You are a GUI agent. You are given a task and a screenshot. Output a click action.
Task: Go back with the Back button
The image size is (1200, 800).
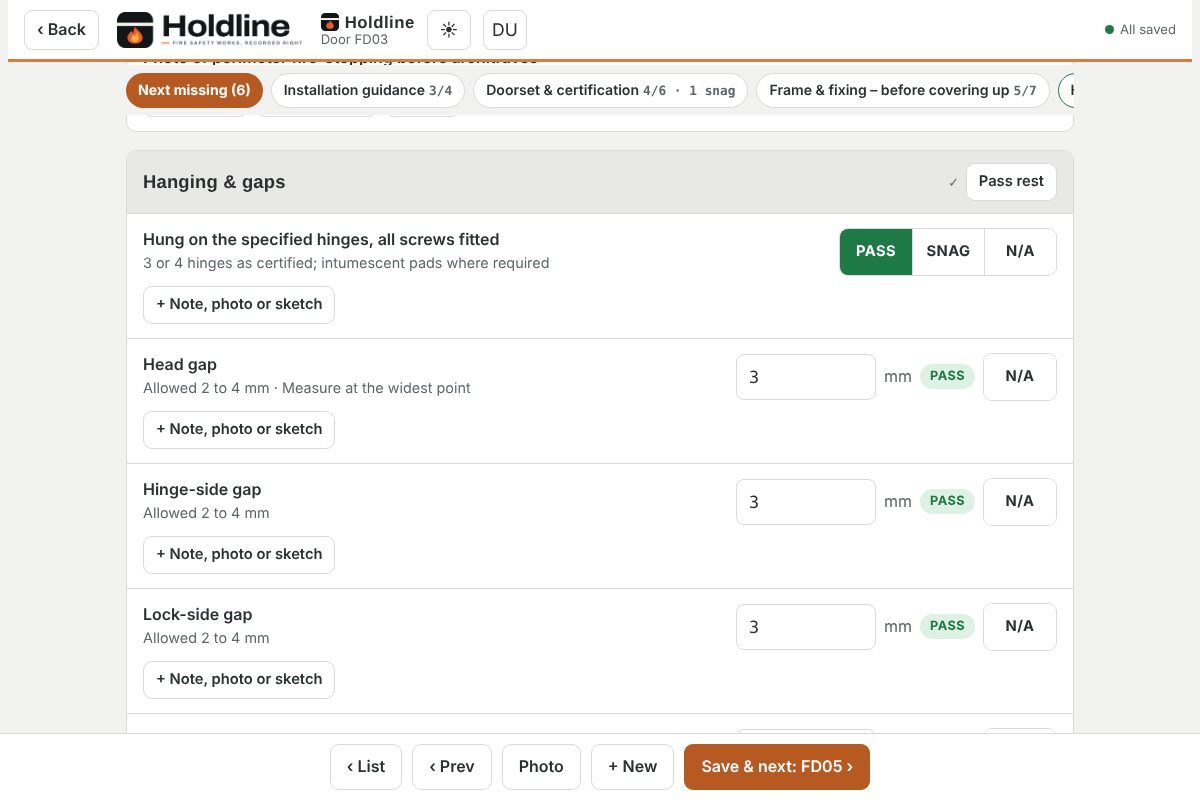[x=62, y=30]
